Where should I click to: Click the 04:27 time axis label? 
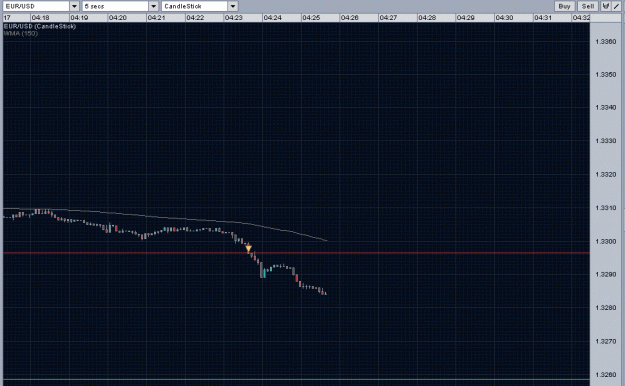tap(388, 18)
